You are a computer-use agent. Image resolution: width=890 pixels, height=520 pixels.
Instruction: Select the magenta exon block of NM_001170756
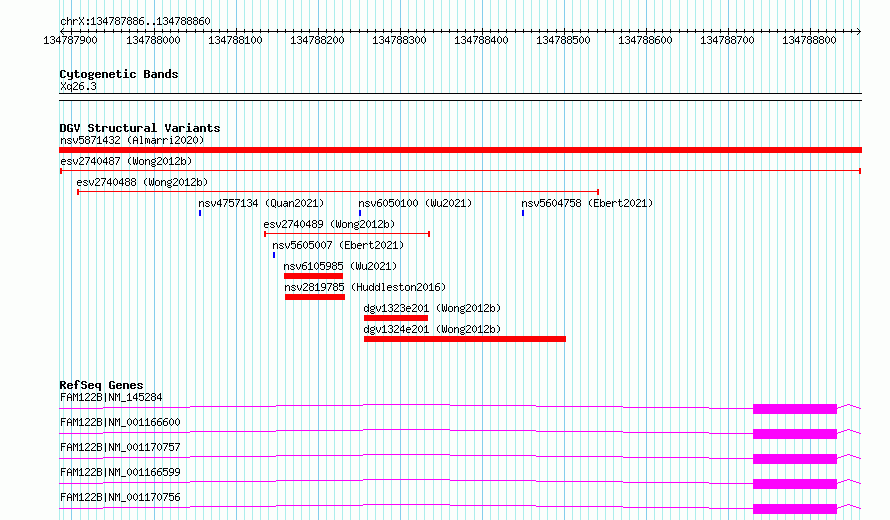(x=795, y=509)
